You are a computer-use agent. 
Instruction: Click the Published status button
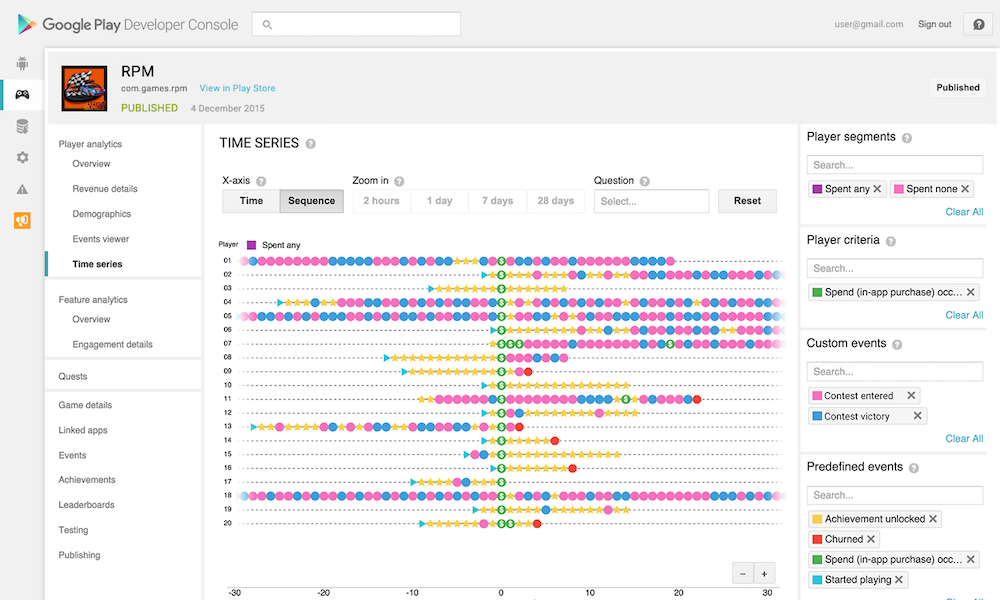(958, 87)
